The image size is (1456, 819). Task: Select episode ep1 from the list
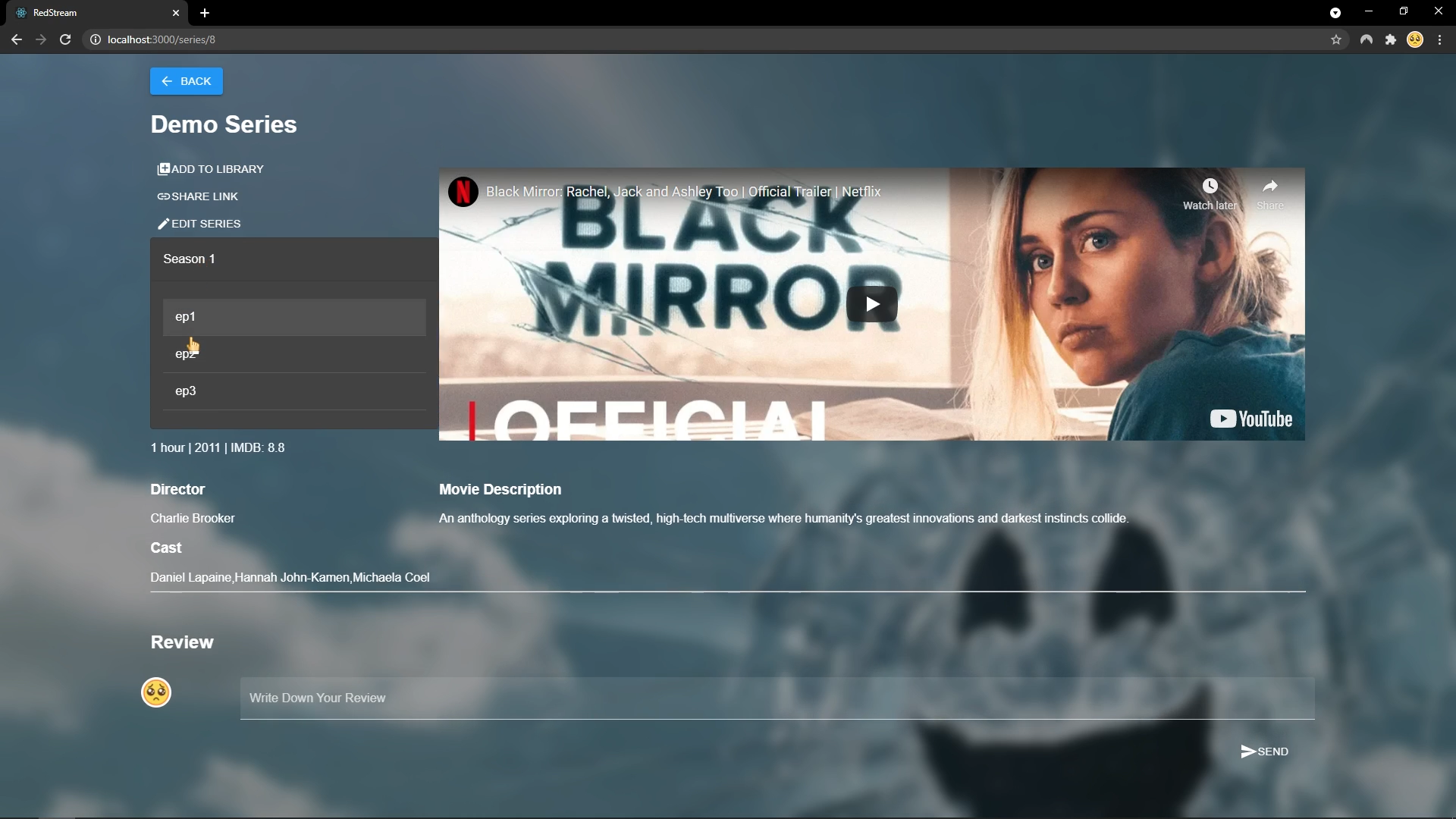pyautogui.click(x=294, y=317)
